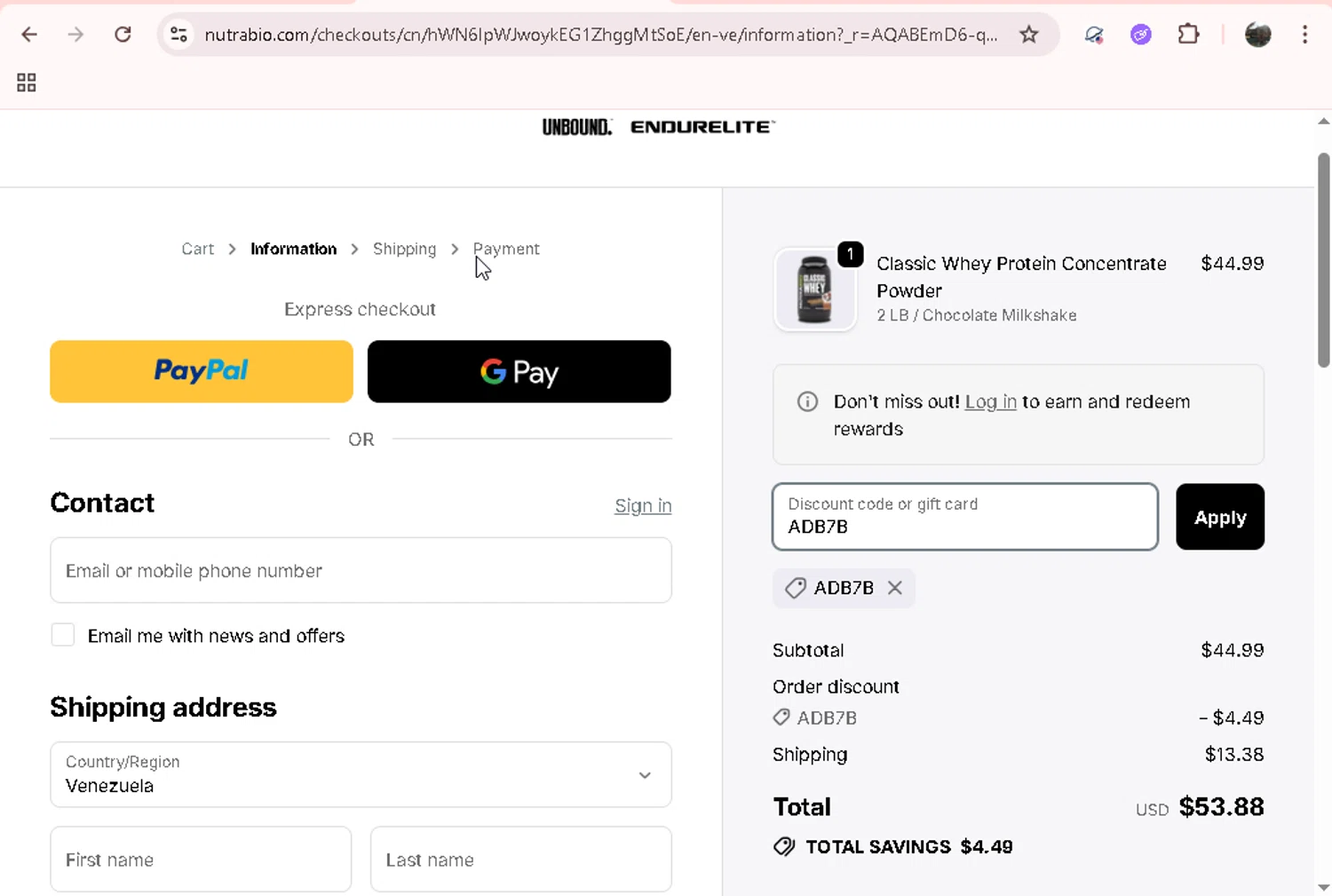The image size is (1332, 896).
Task: Click the product name Classic Whey Protein Concentrate Powder
Action: point(1021,277)
